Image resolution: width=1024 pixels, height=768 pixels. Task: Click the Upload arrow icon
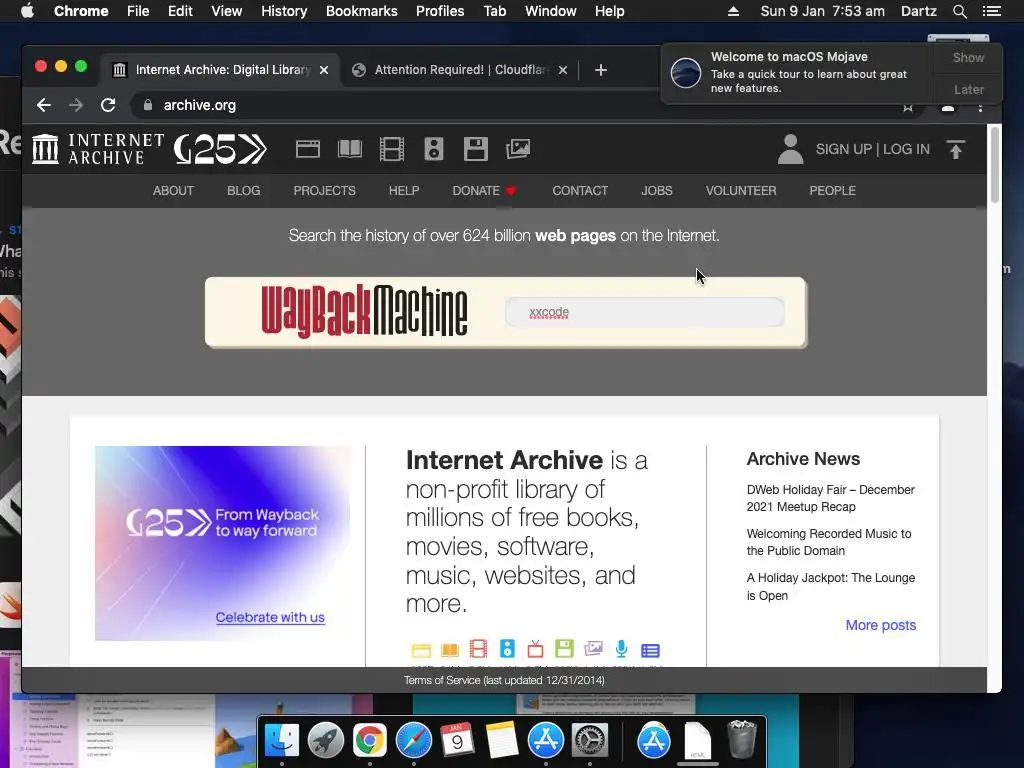point(955,150)
